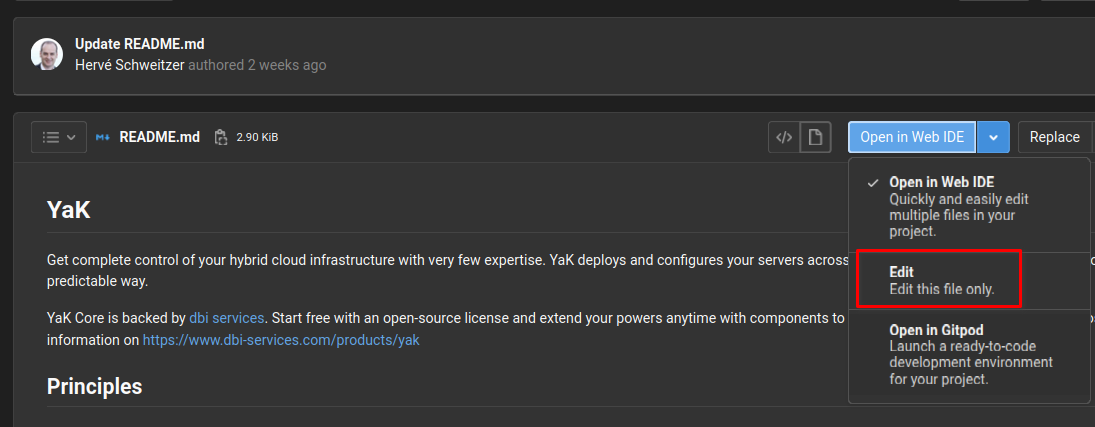This screenshot has width=1095, height=427.
Task: Click the Markdown file type icon
Action: pyautogui.click(x=102, y=137)
